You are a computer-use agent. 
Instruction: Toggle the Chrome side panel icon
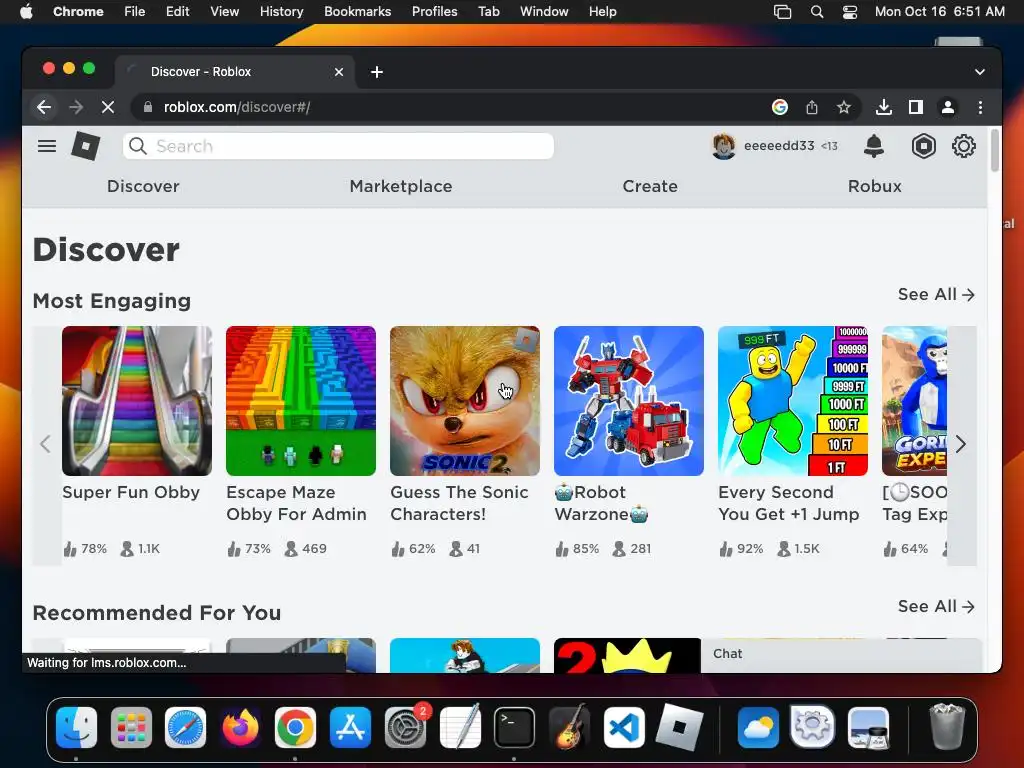click(x=916, y=107)
